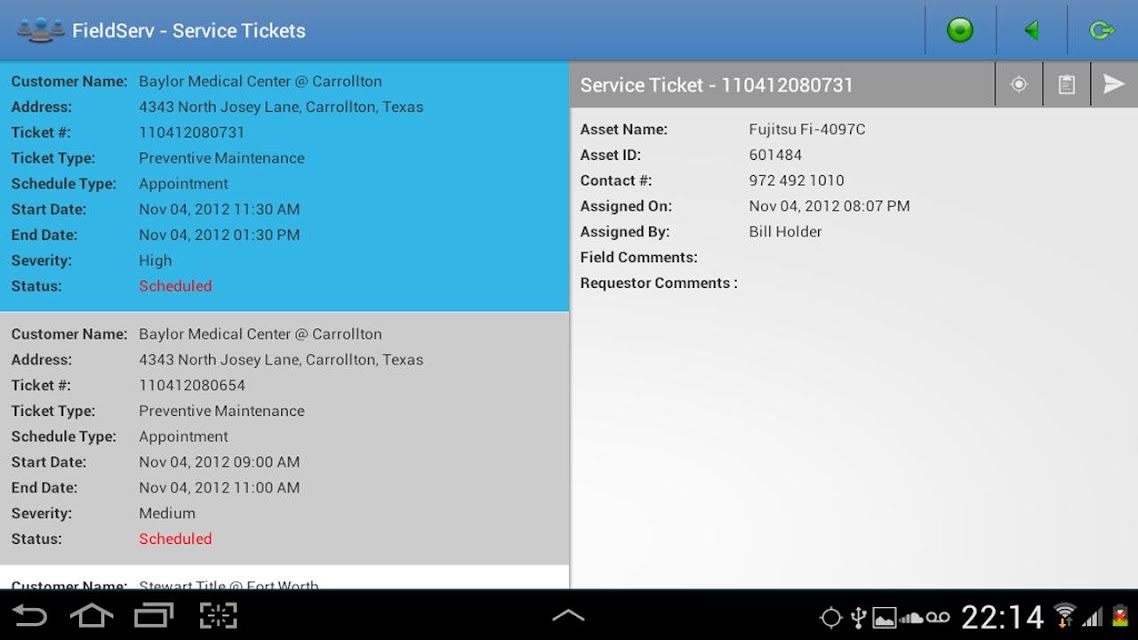Tap the FieldServ - Service Tickets title
The height and width of the screenshot is (640, 1138).
189,30
